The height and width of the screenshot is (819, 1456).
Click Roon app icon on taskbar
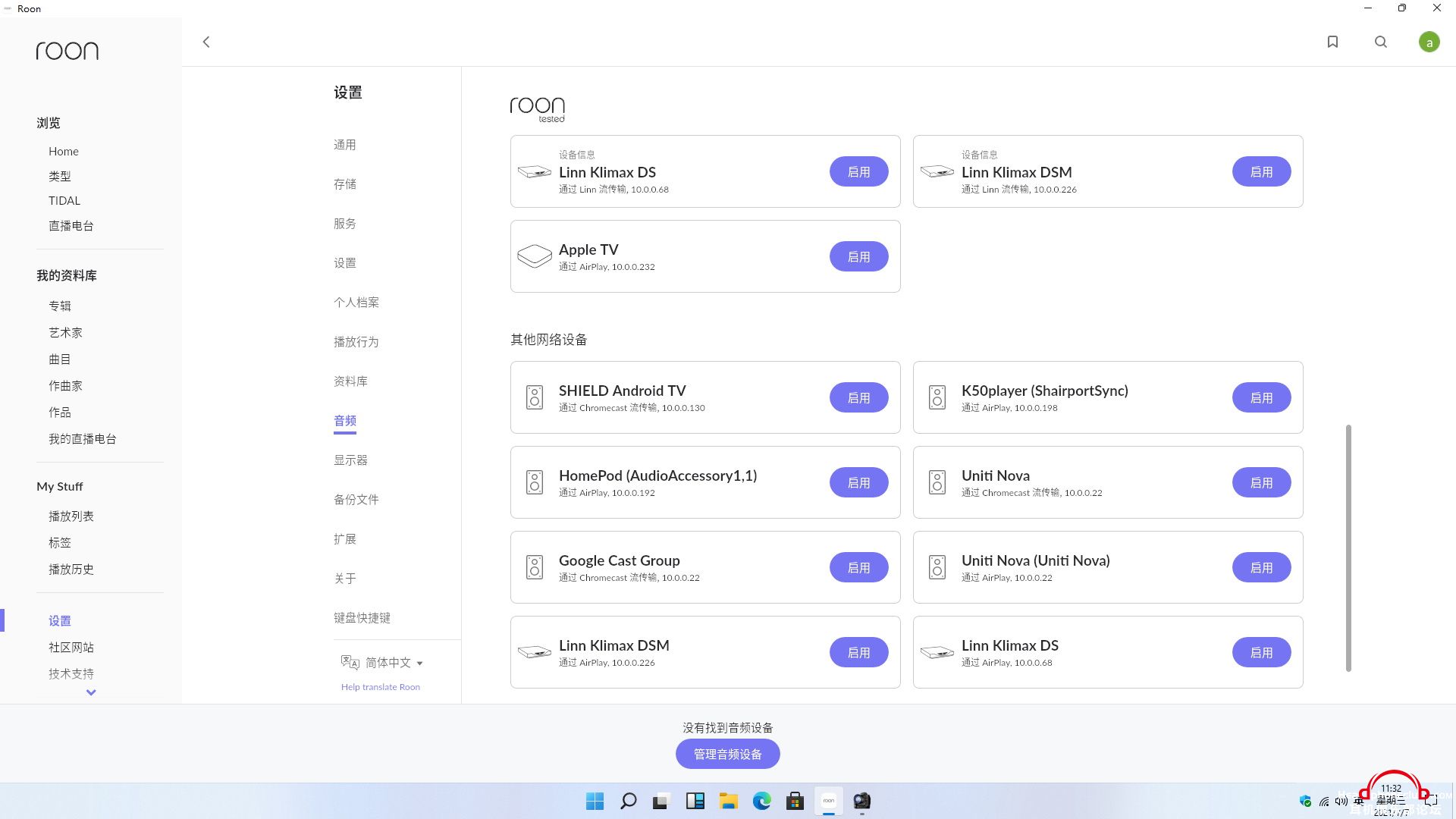tap(829, 801)
